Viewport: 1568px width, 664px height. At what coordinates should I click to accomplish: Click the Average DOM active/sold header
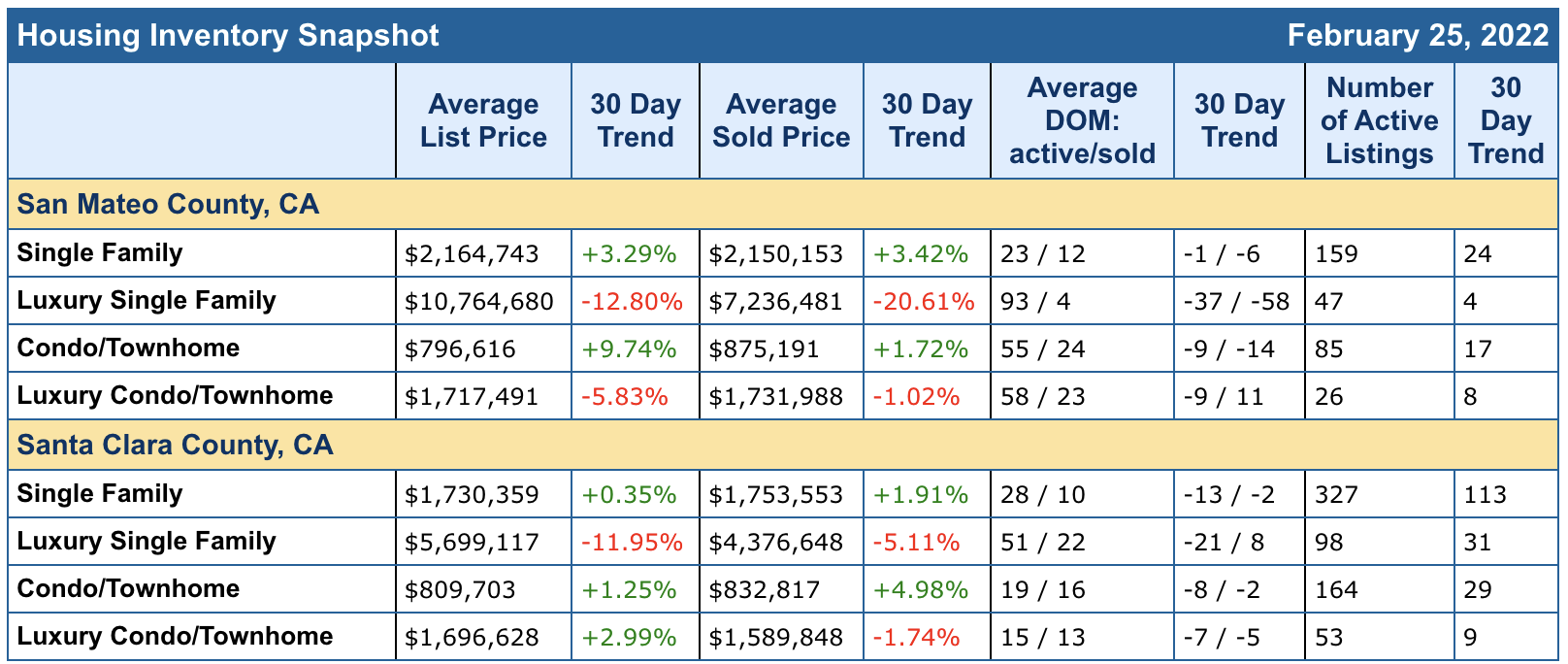[1082, 120]
